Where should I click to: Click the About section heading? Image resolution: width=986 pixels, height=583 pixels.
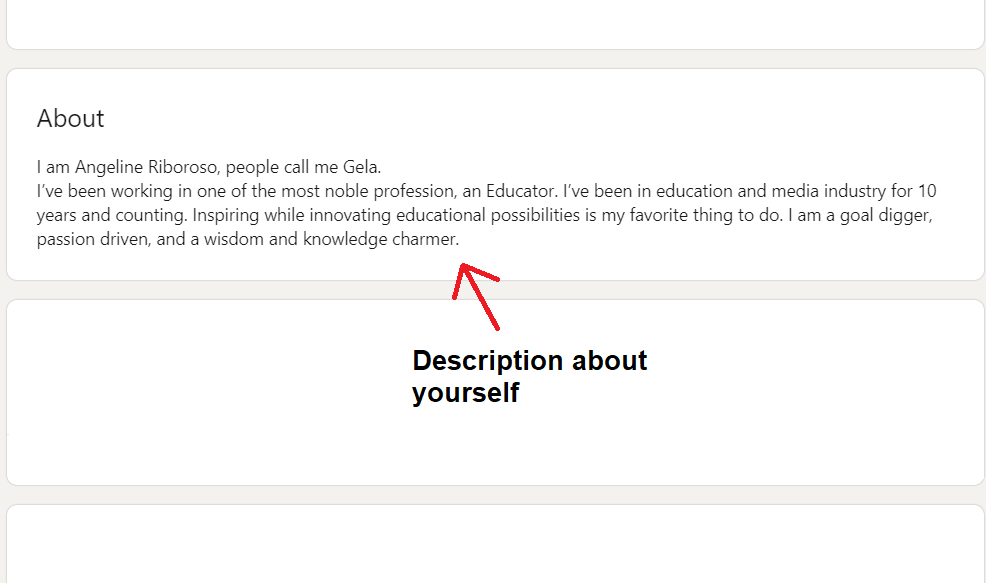(x=70, y=118)
